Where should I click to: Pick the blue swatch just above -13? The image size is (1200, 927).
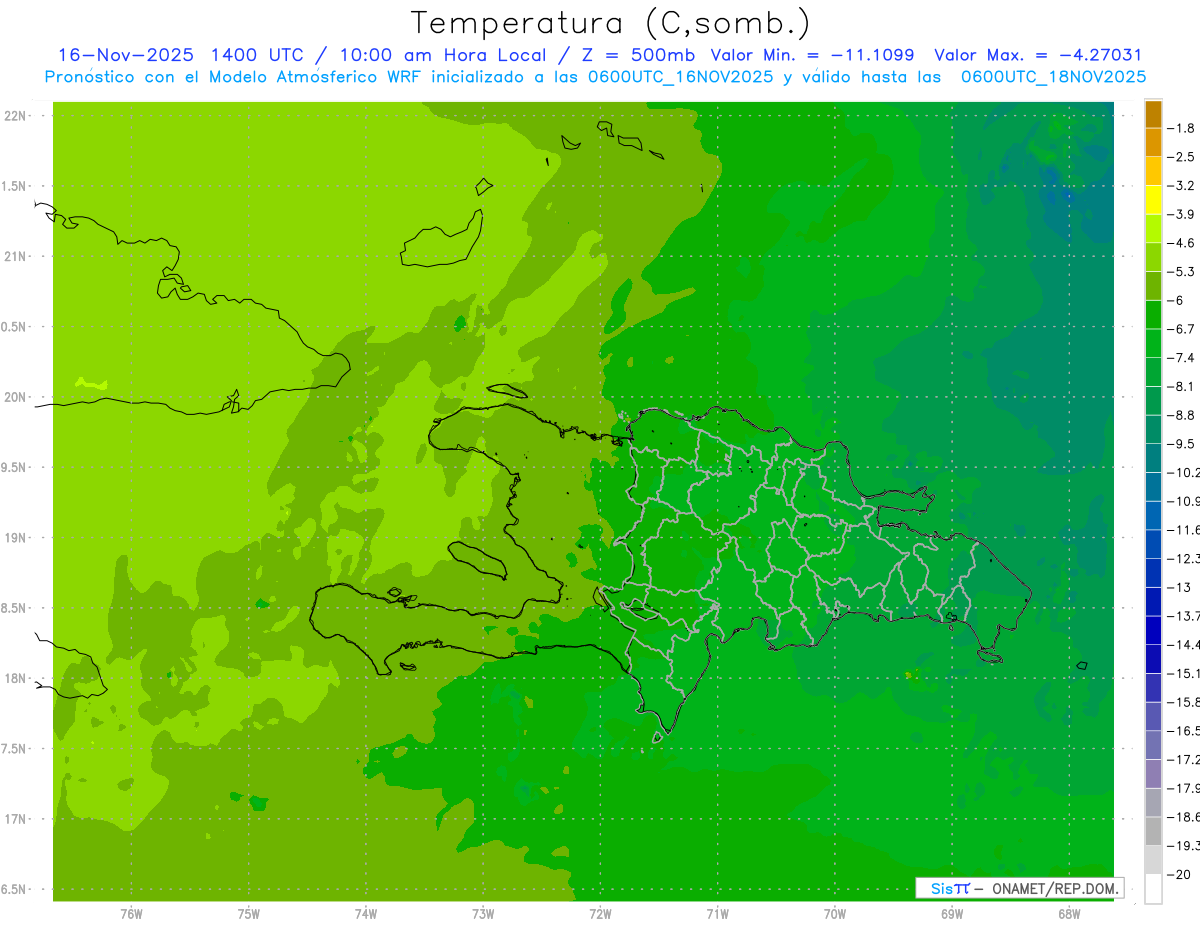coord(1153,573)
